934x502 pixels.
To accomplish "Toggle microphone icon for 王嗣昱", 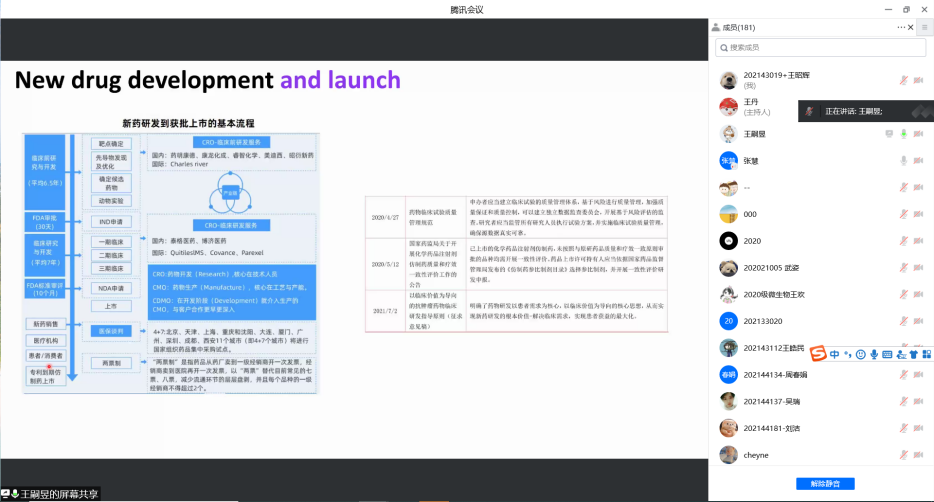I will pos(903,134).
